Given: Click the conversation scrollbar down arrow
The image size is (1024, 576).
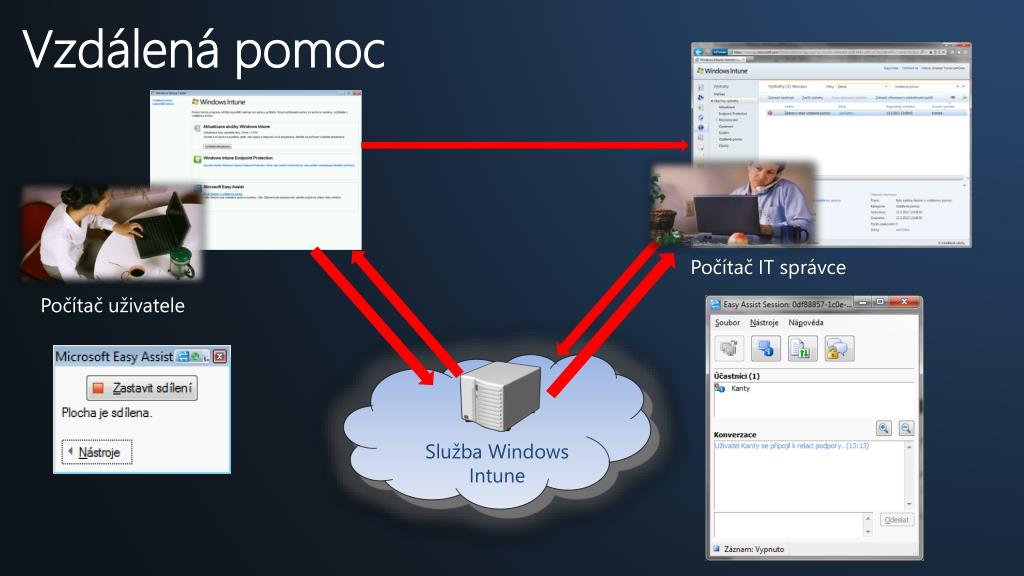Looking at the screenshot, I should [909, 504].
